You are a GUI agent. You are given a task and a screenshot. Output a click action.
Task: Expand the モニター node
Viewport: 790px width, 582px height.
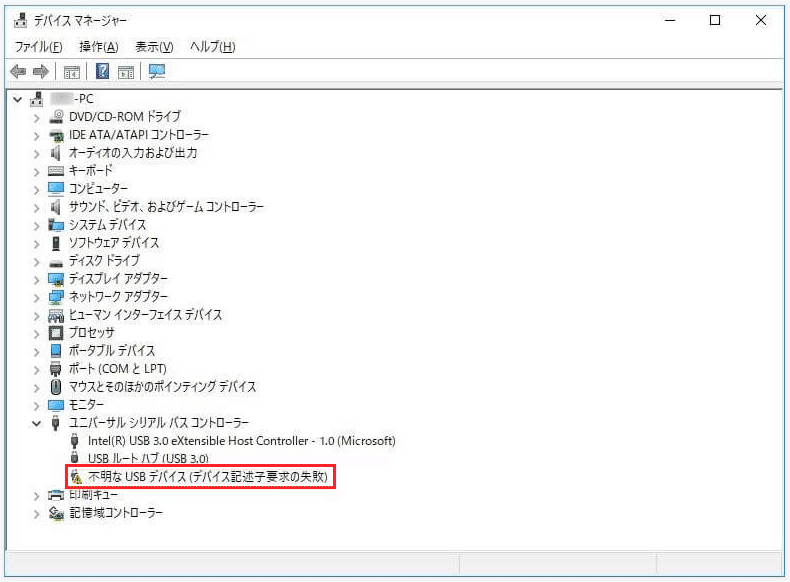click(36, 406)
